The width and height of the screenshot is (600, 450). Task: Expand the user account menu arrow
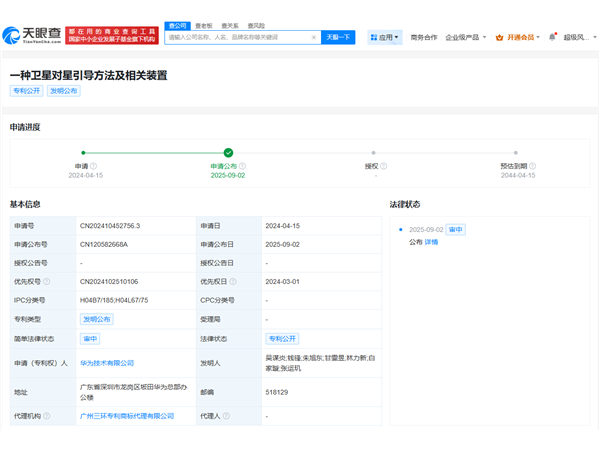[595, 37]
